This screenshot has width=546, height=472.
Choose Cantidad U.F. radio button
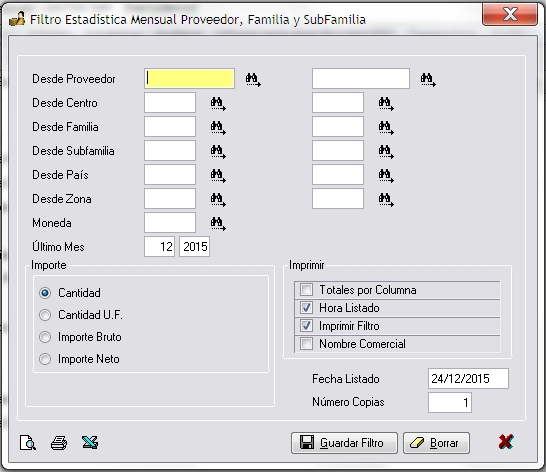click(45, 315)
